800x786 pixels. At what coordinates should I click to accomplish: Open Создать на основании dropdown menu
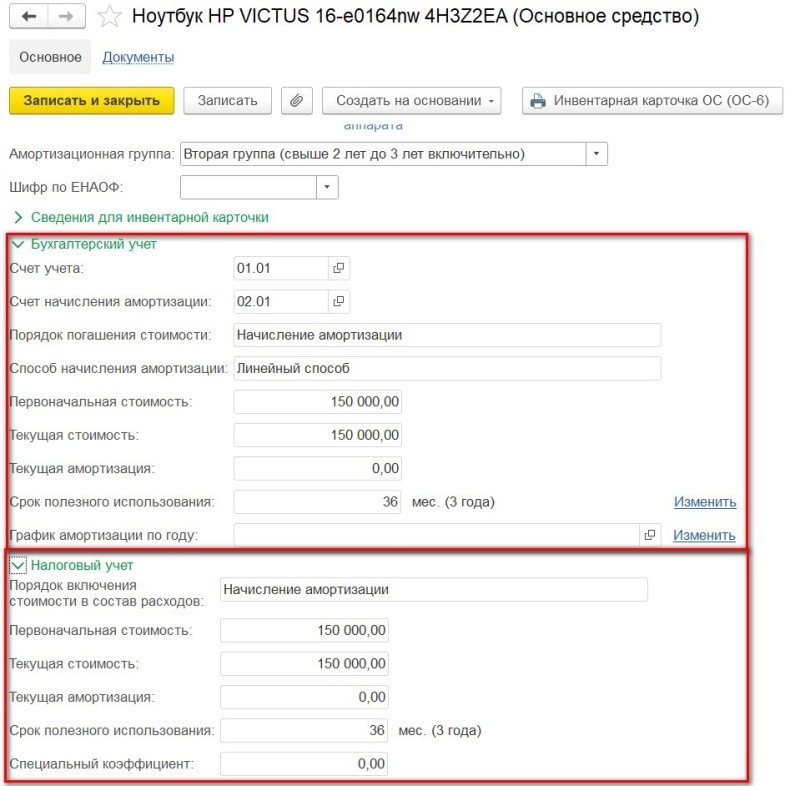click(x=411, y=100)
